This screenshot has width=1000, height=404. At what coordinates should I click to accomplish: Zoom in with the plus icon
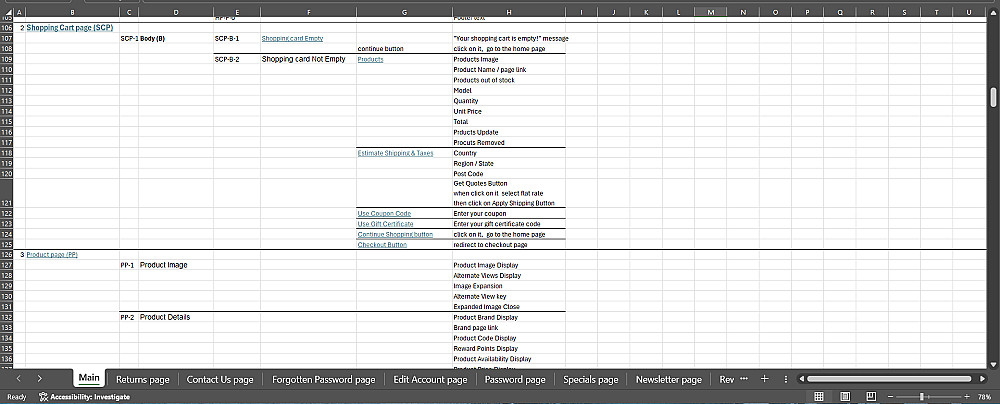click(967, 397)
